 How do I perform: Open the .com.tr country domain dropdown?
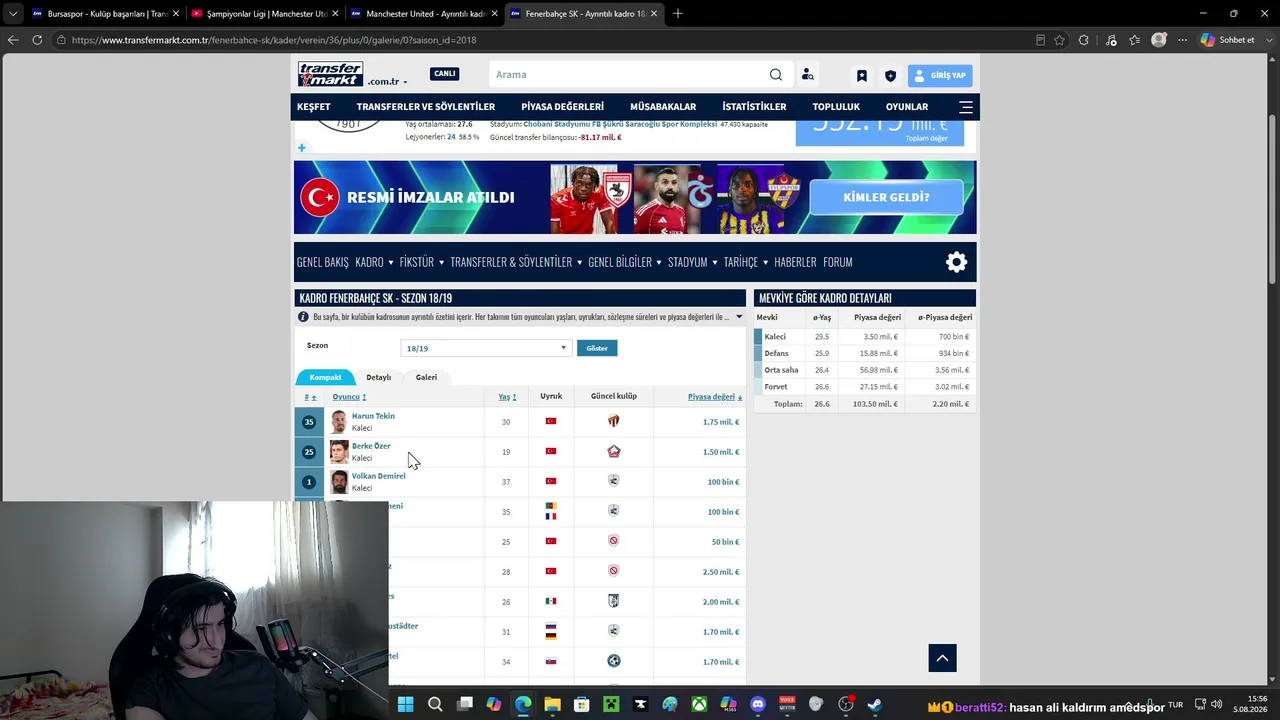387,82
